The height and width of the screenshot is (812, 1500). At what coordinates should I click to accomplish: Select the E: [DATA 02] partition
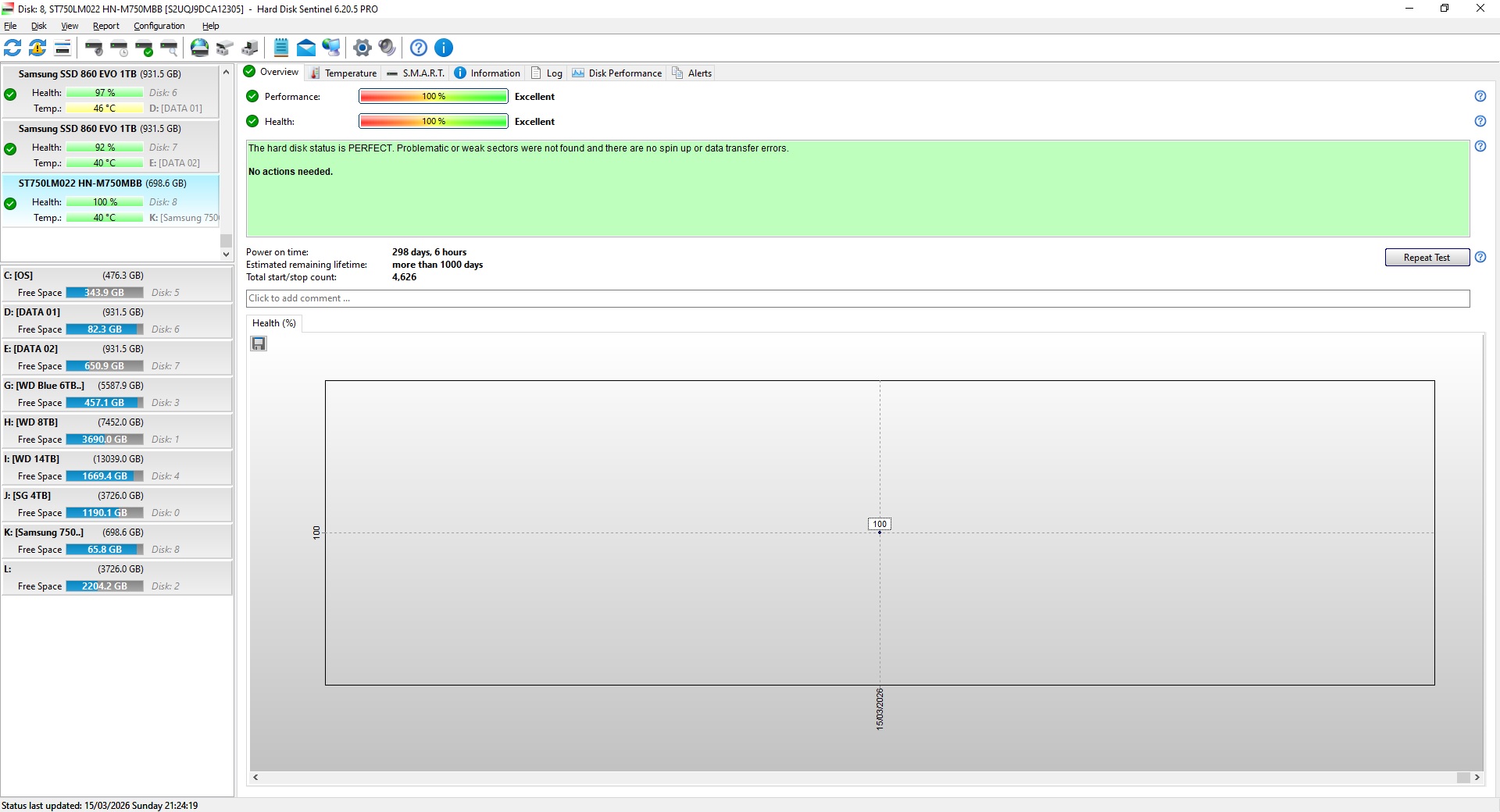point(116,358)
